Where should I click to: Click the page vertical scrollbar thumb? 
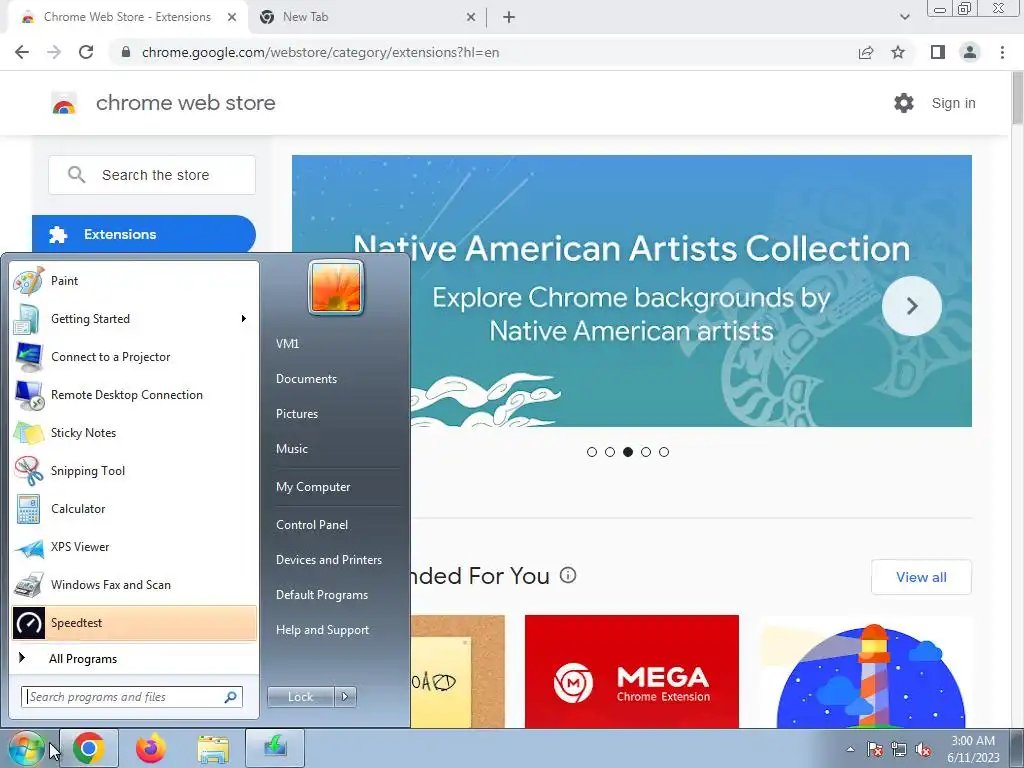pos(1017,97)
